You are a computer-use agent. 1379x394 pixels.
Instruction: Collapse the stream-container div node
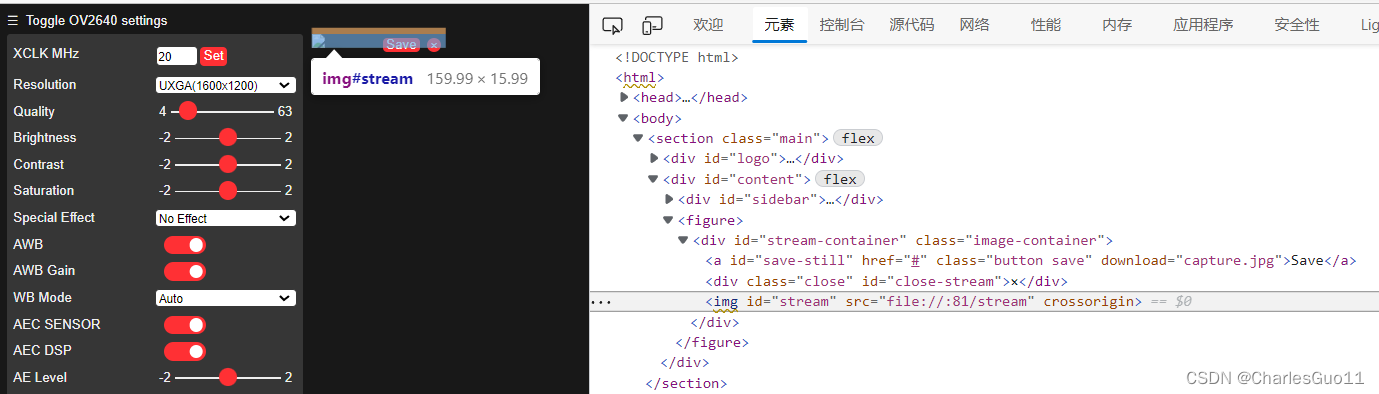684,240
